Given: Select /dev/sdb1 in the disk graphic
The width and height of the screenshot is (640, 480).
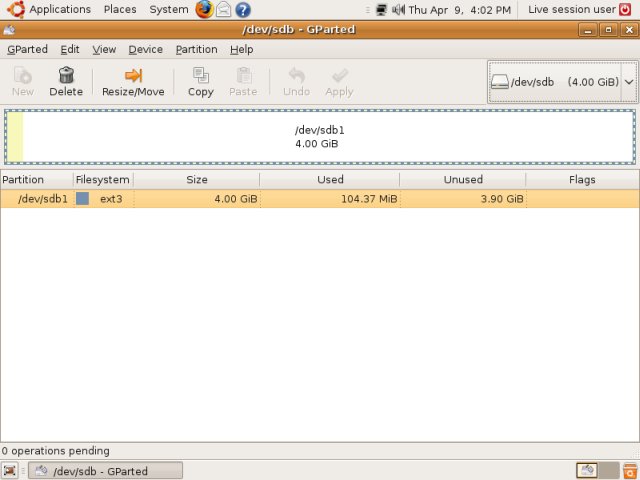Looking at the screenshot, I should coord(320,137).
